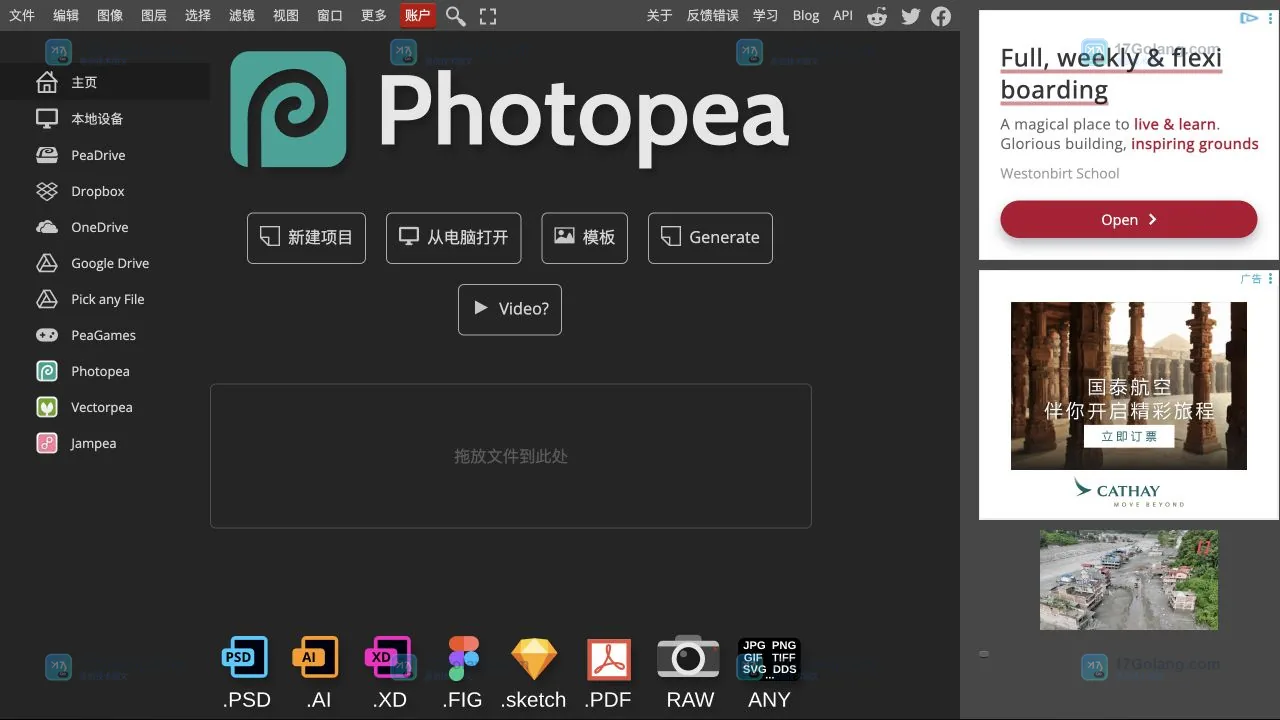Select the Pick any File label
Screen dimensions: 1280x720
(108, 299)
